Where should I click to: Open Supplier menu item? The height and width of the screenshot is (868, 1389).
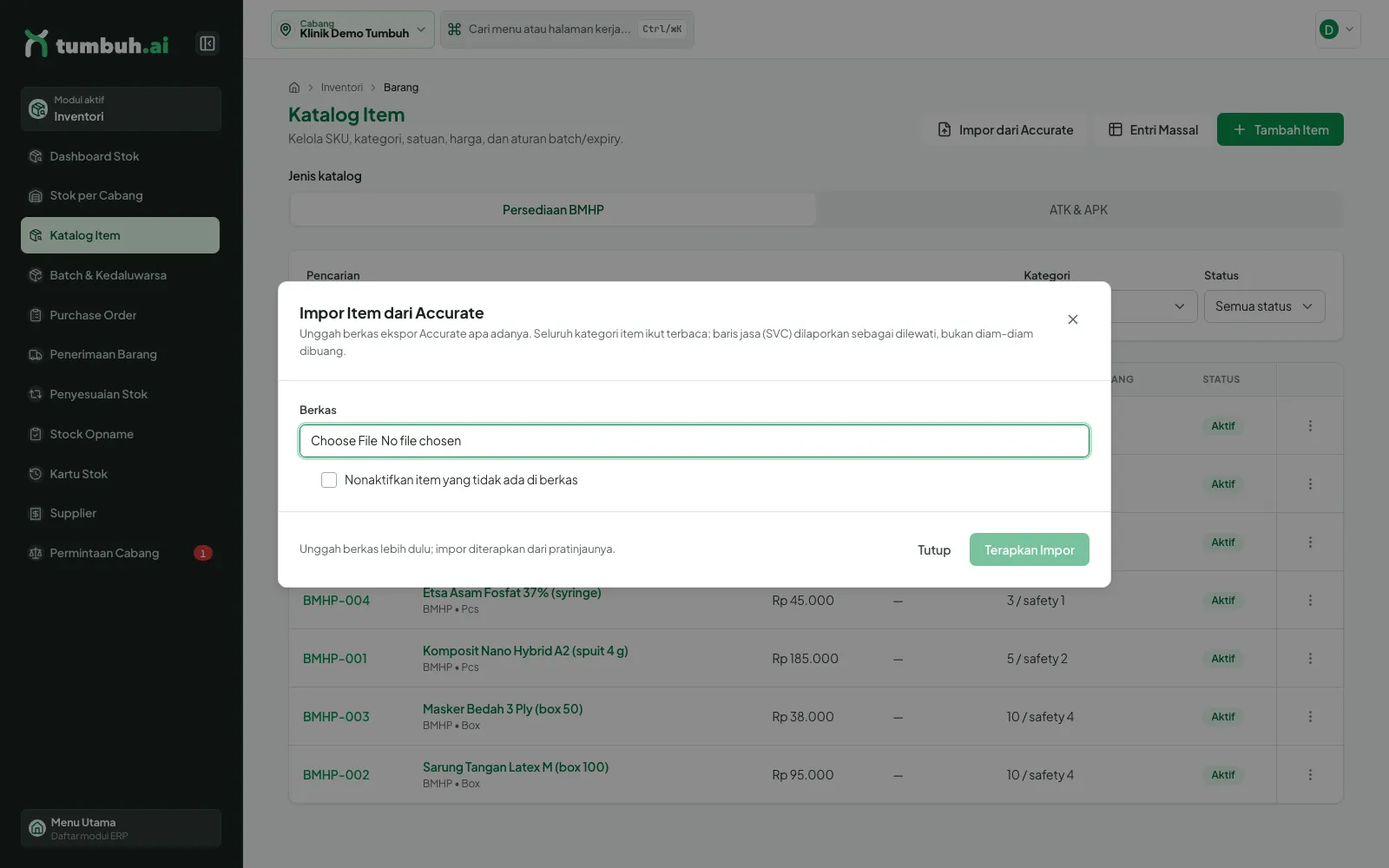pos(120,513)
